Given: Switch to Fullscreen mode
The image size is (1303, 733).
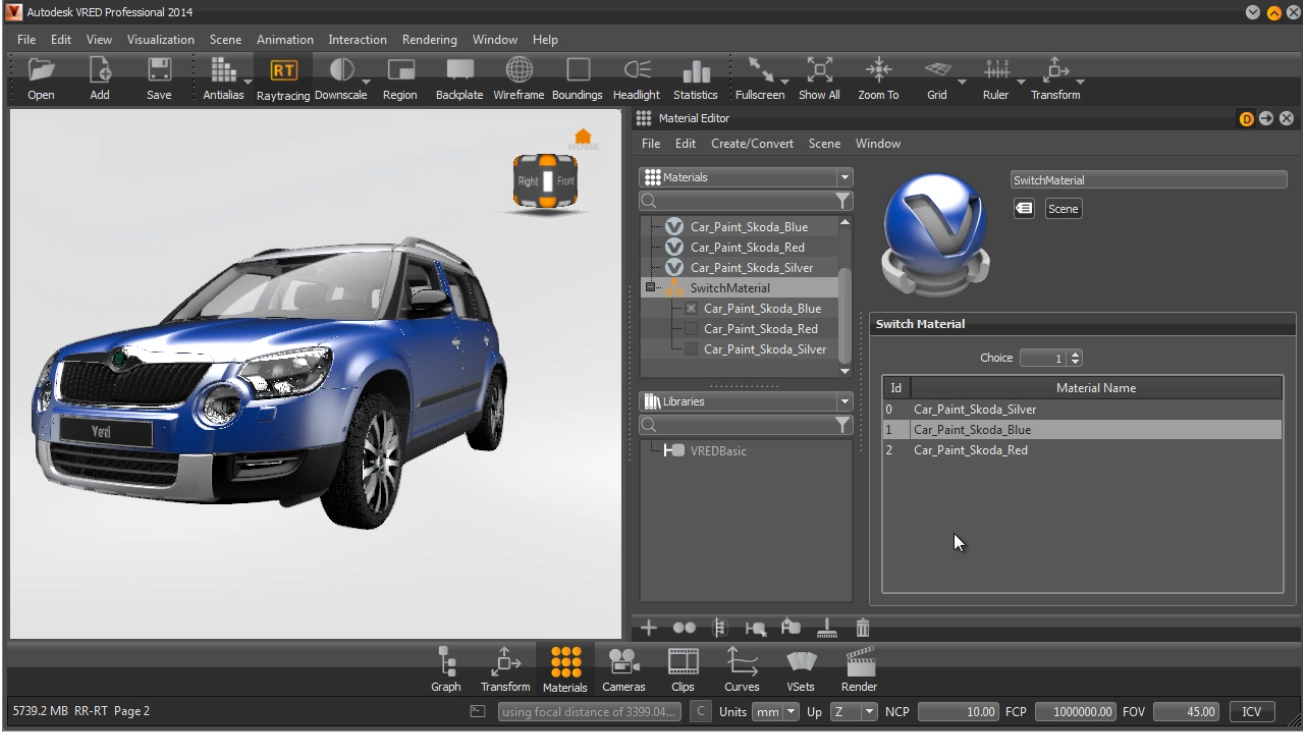Looking at the screenshot, I should point(760,78).
